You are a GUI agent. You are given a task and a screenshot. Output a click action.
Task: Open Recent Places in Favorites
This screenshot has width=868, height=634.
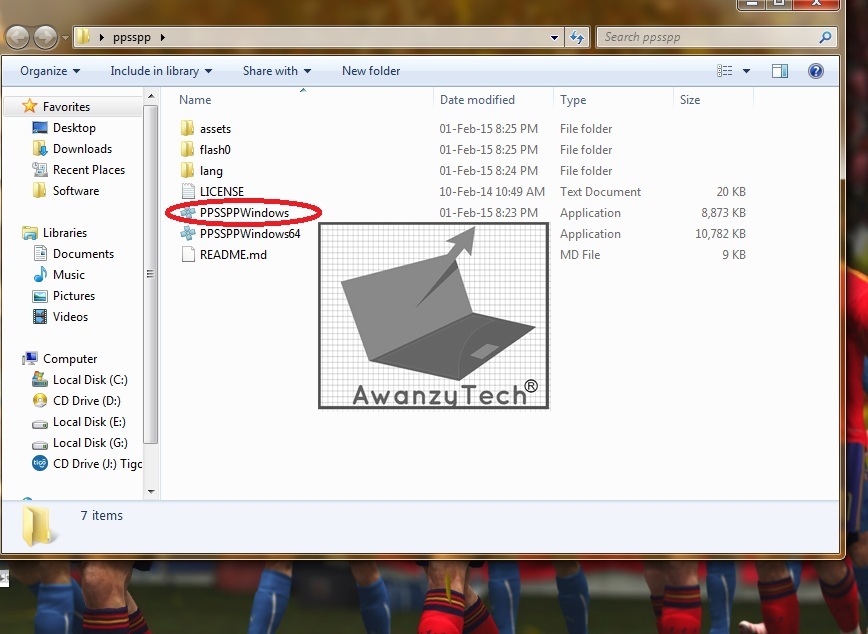pos(89,169)
